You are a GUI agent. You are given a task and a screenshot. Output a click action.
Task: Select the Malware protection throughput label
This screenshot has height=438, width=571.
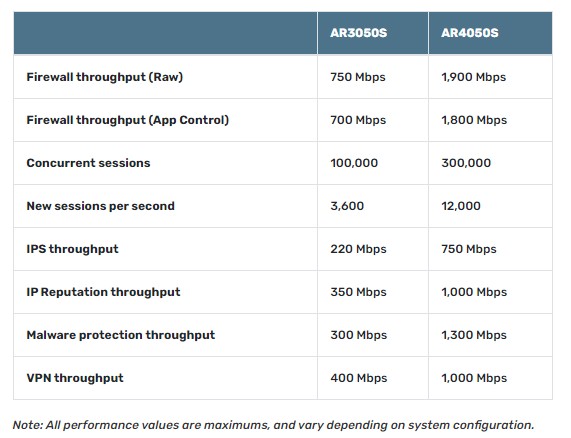click(x=121, y=335)
